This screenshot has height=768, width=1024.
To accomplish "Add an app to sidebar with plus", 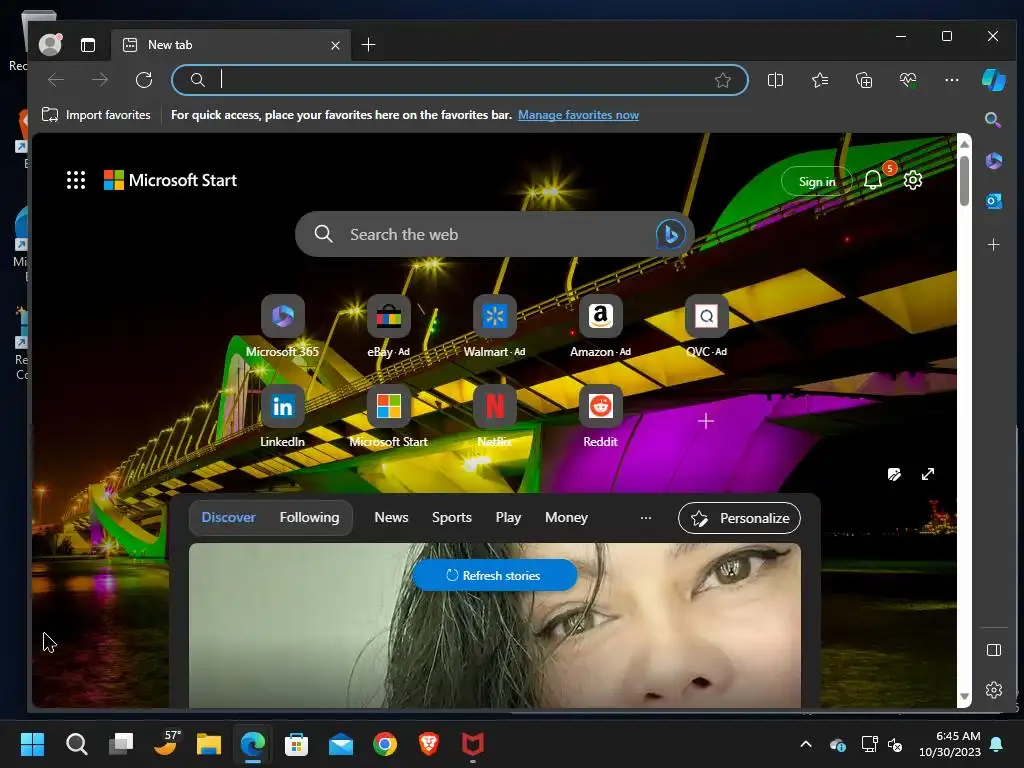I will [993, 245].
